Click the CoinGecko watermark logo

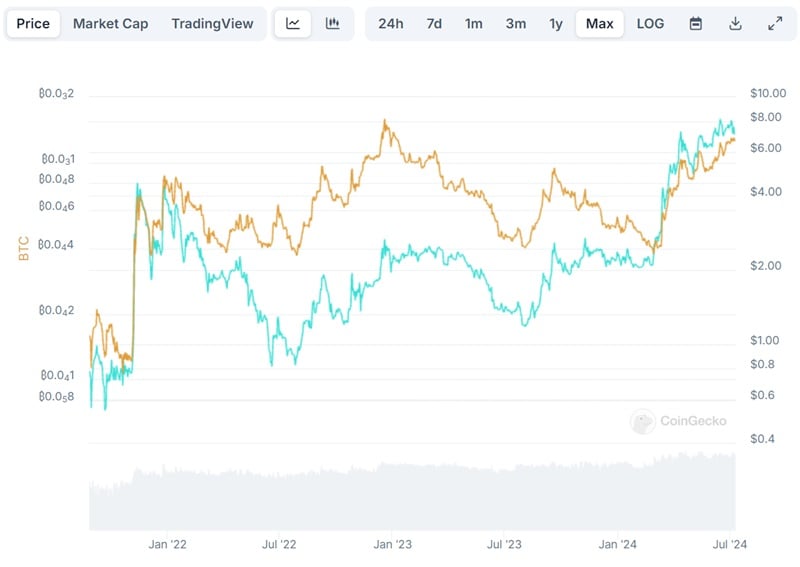pos(678,421)
